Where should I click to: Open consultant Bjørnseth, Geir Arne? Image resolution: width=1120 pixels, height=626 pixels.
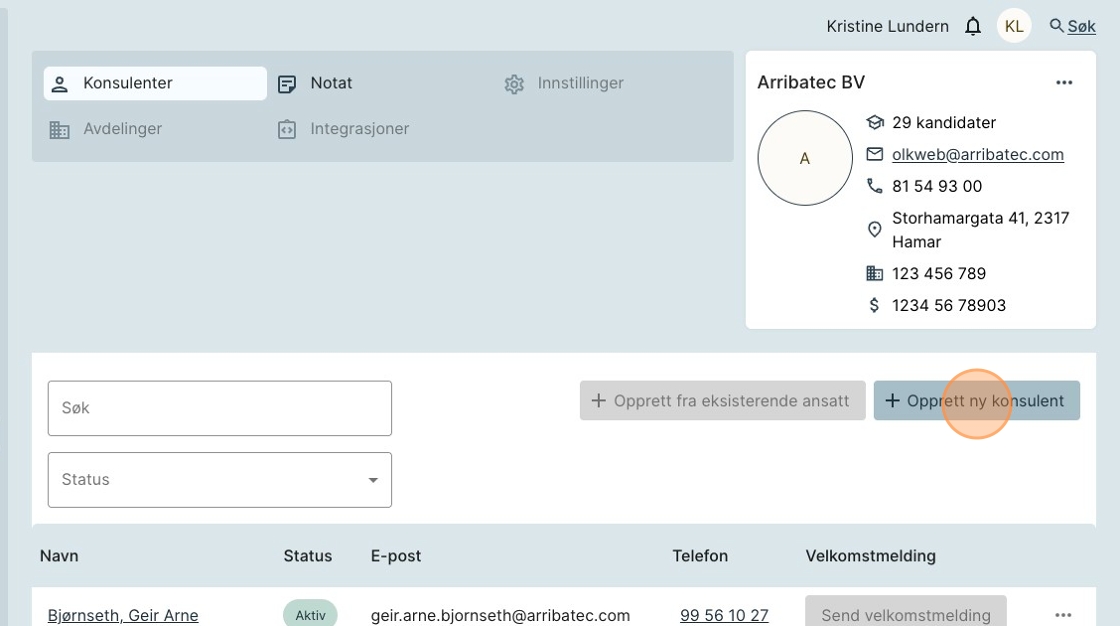tap(123, 615)
